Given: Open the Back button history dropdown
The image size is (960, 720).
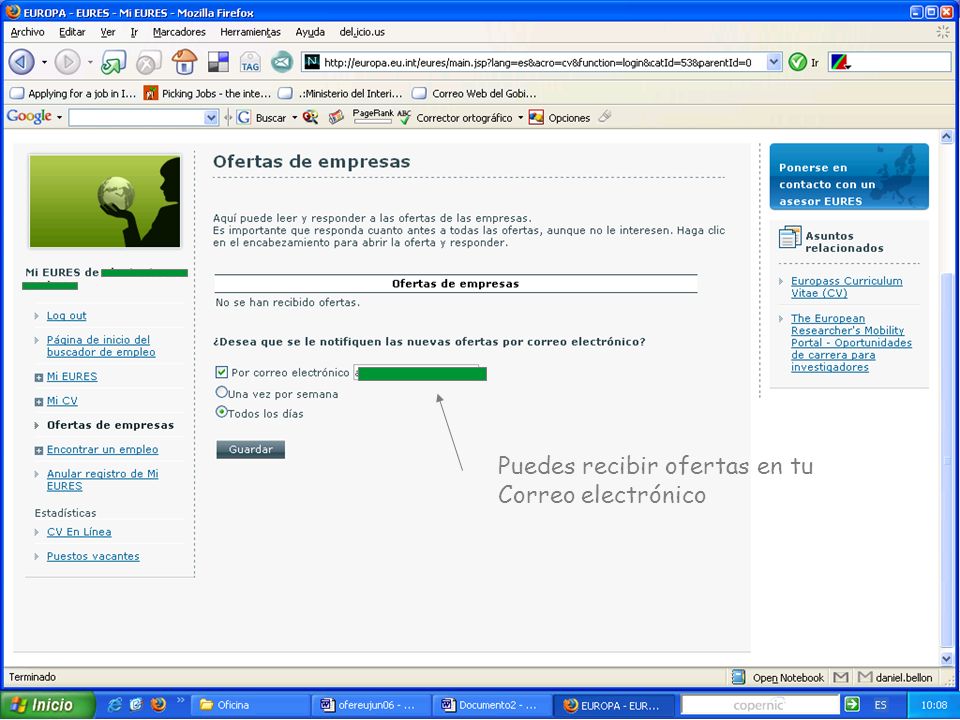Looking at the screenshot, I should click(x=44, y=62).
